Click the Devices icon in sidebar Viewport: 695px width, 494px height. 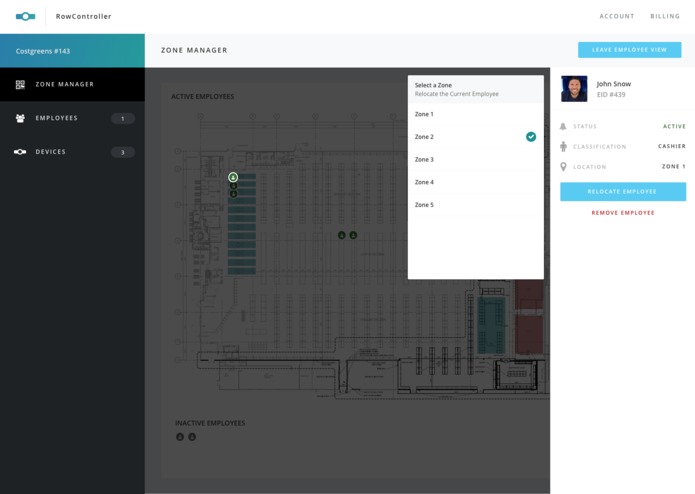(20, 152)
